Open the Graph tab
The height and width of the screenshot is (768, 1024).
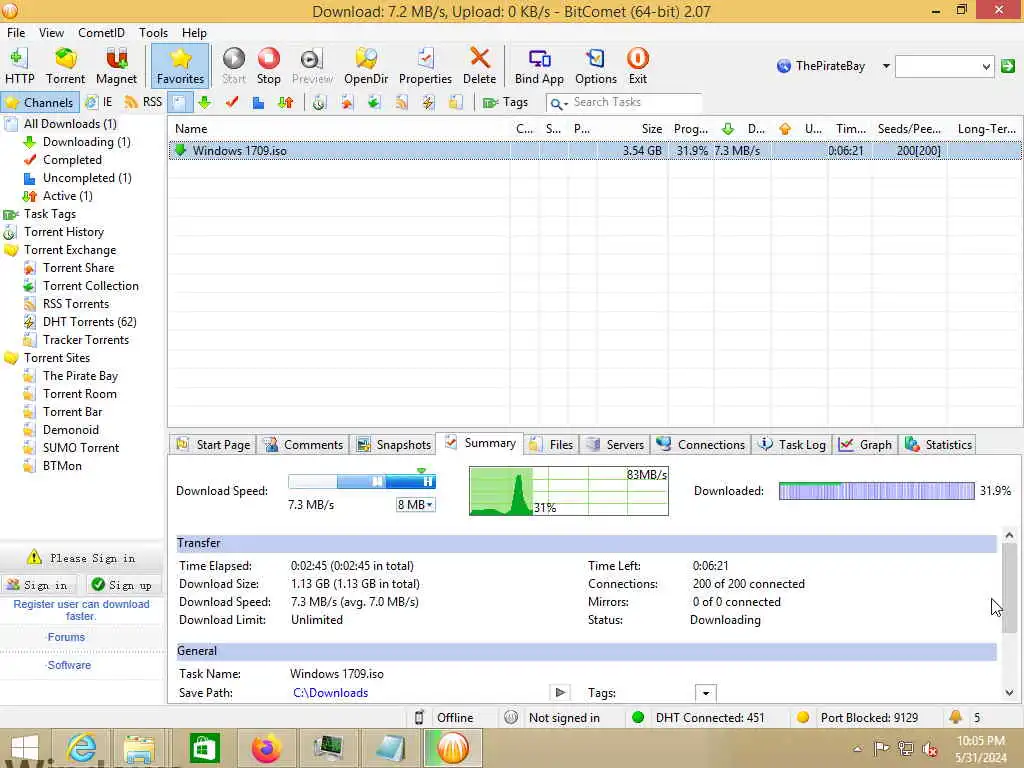pos(865,445)
